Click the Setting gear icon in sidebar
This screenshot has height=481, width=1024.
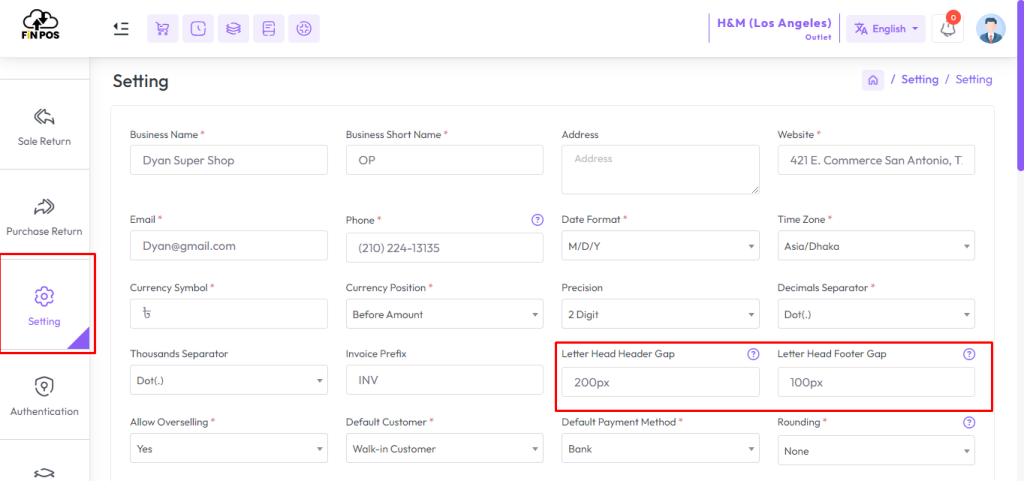pos(44,296)
